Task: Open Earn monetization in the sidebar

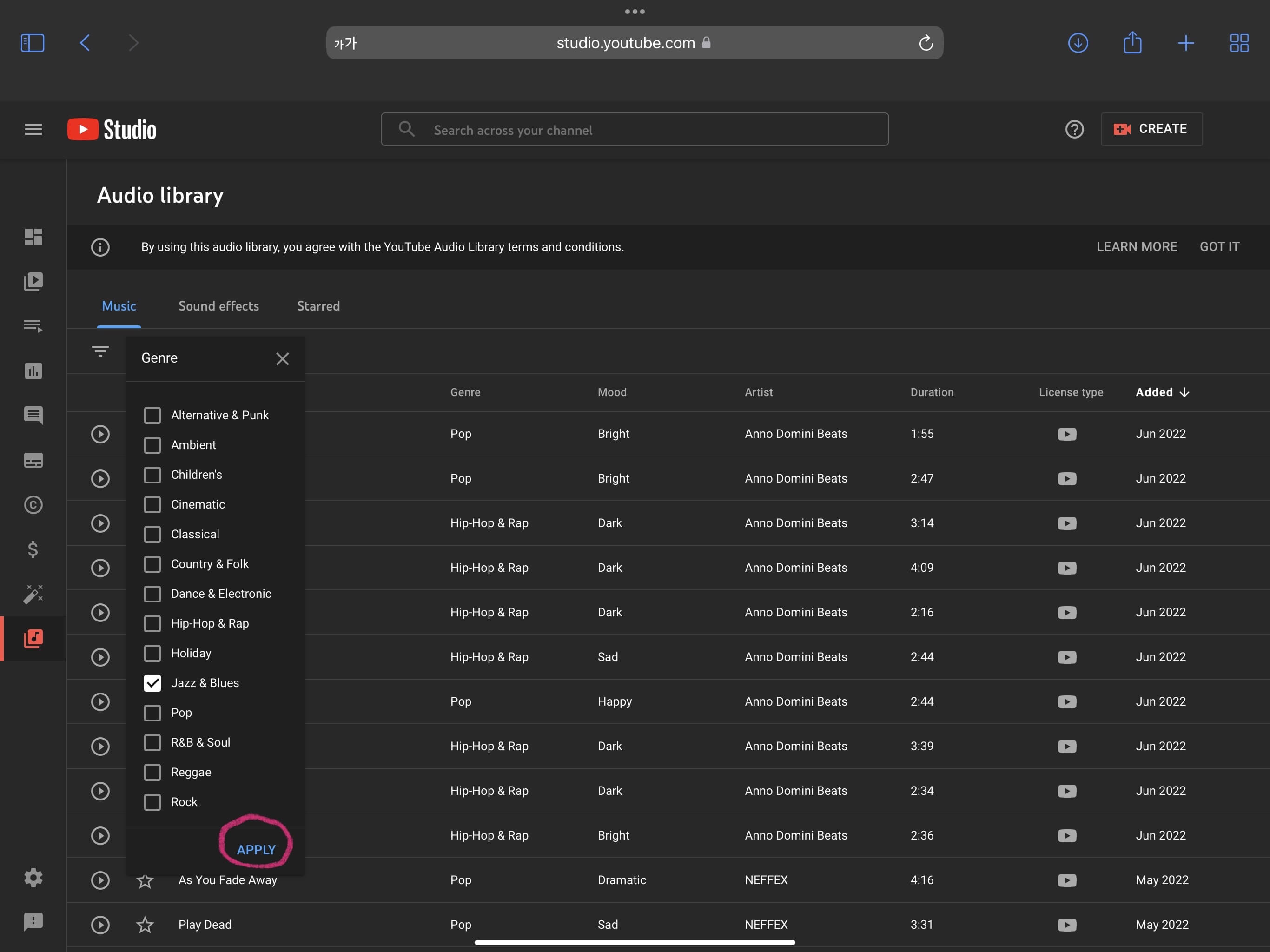Action: point(33,549)
